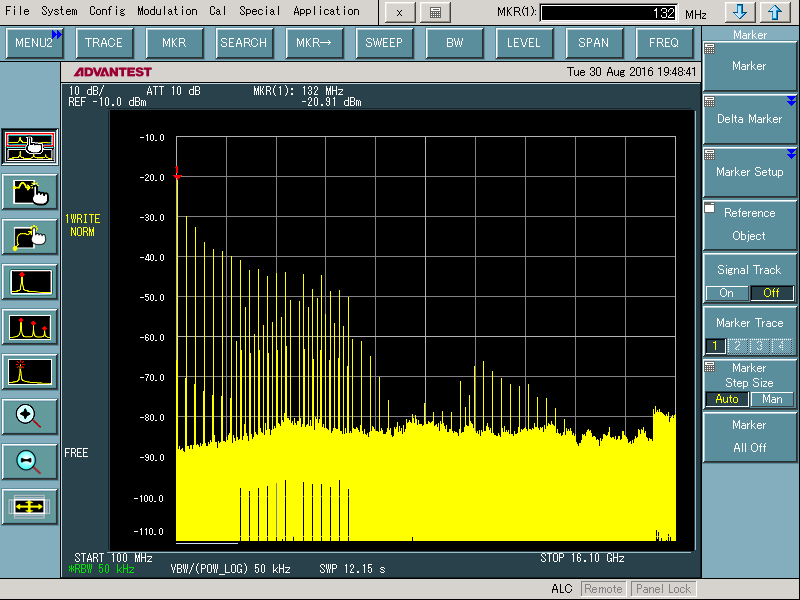Open the Marker Setup softkey
Screen dimensions: 800x600
[749, 172]
